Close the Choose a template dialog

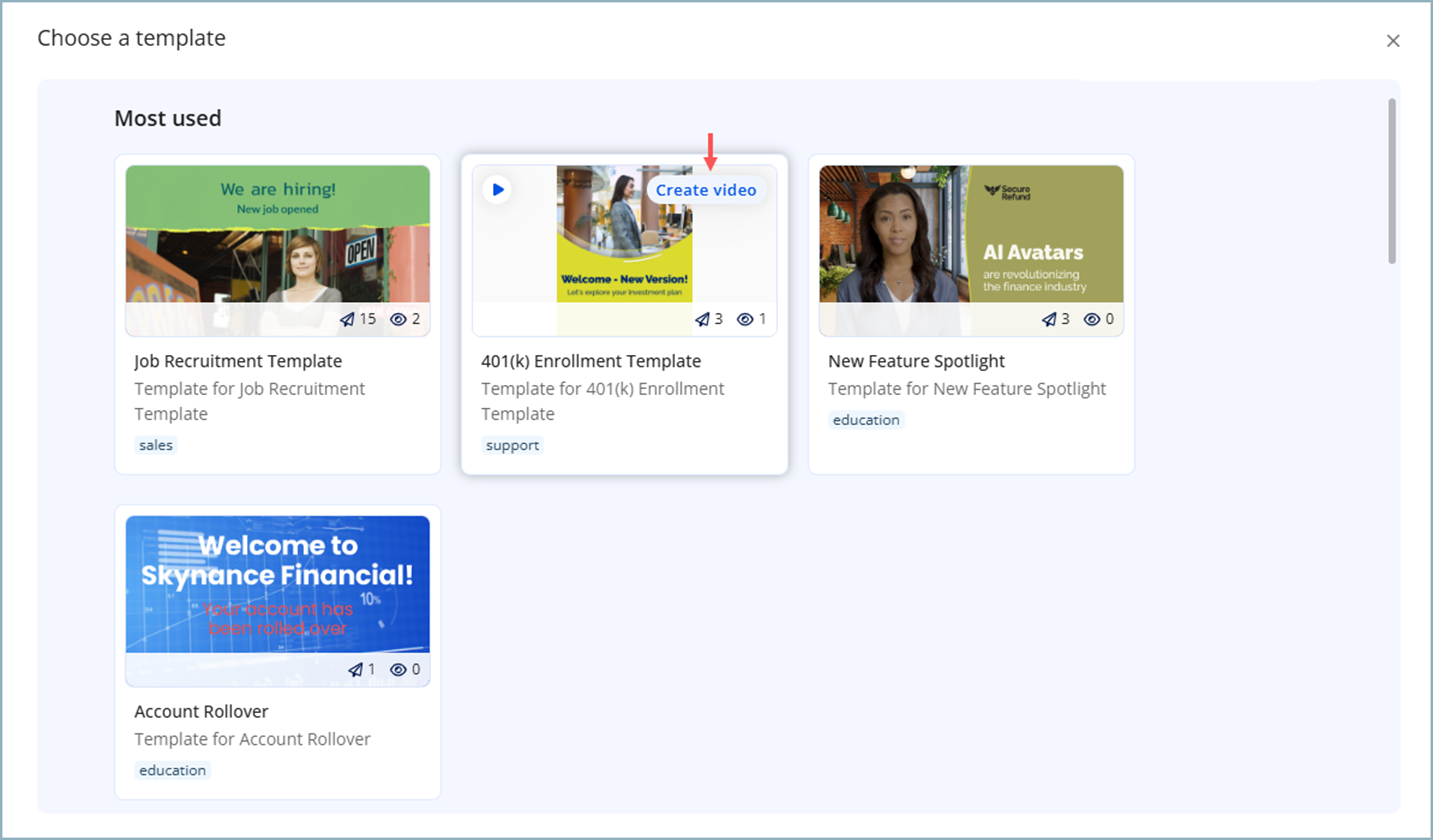[x=1392, y=41]
